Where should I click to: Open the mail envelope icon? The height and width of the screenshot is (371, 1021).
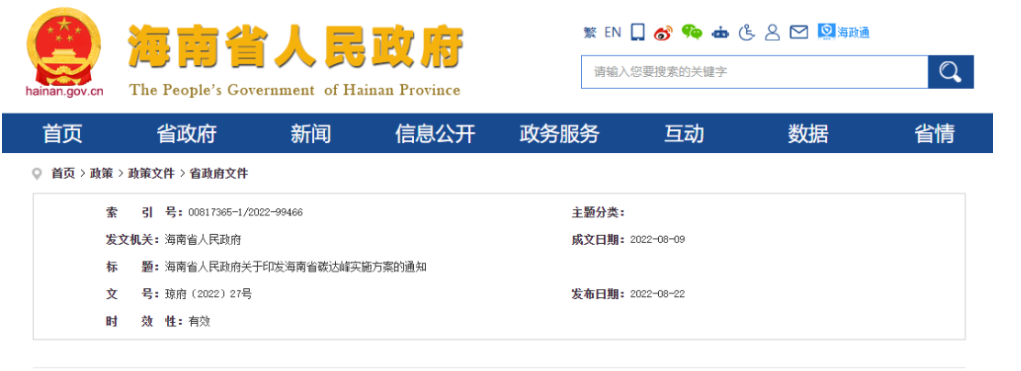click(x=798, y=32)
